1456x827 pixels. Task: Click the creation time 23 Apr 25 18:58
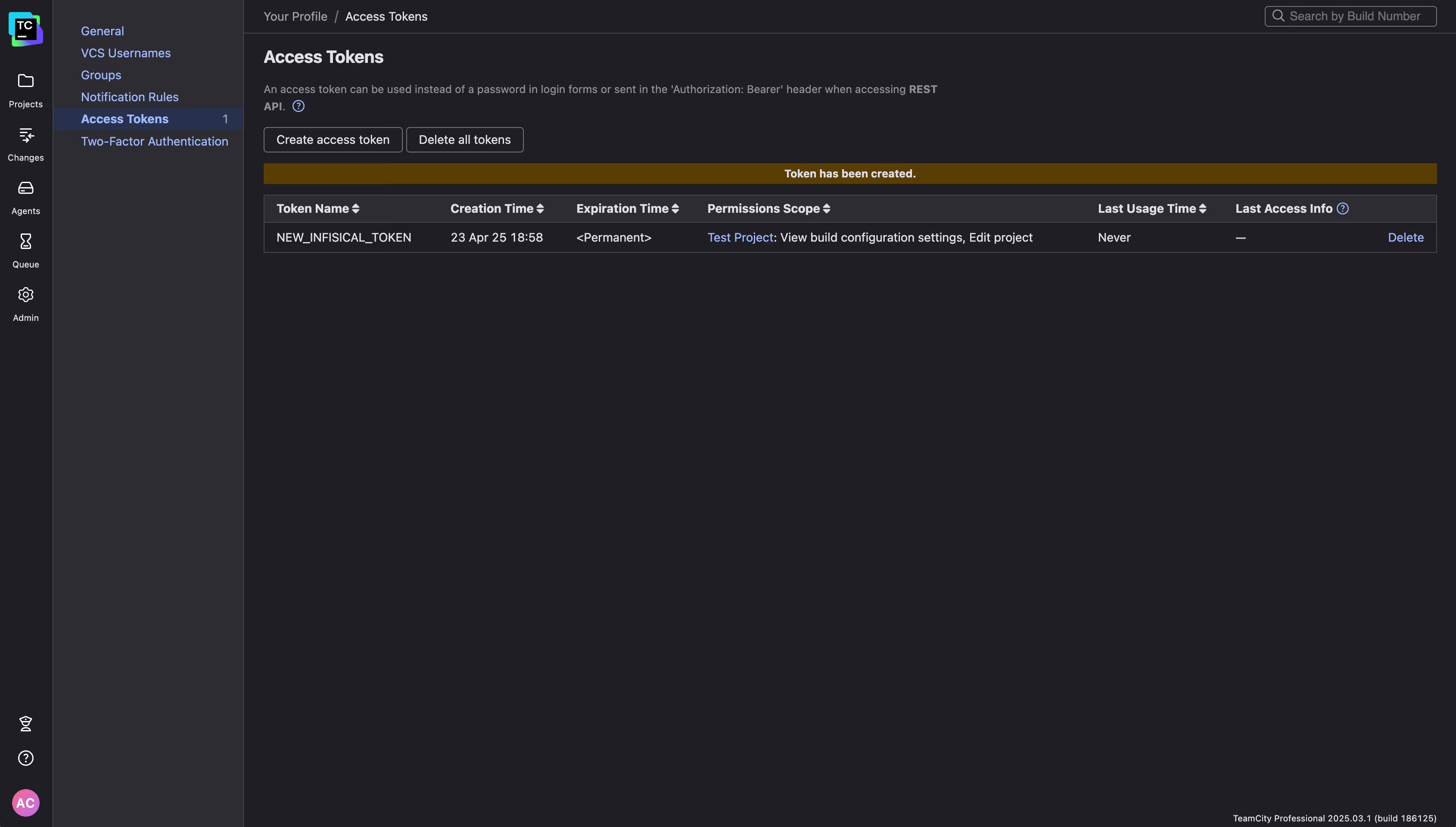(496, 237)
